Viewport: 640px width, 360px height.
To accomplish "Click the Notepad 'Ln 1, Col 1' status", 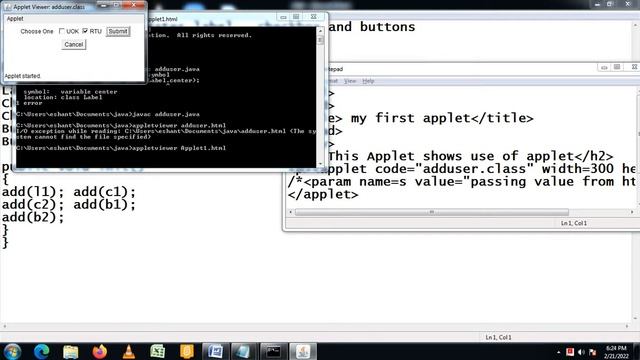I will click(x=573, y=223).
